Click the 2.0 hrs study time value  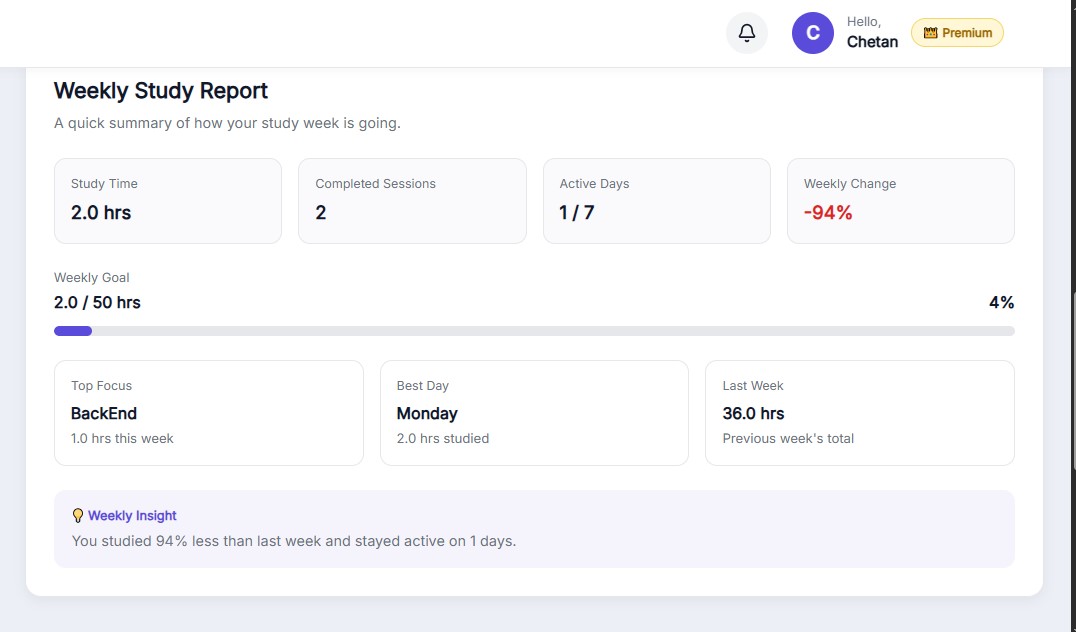pyautogui.click(x=101, y=213)
